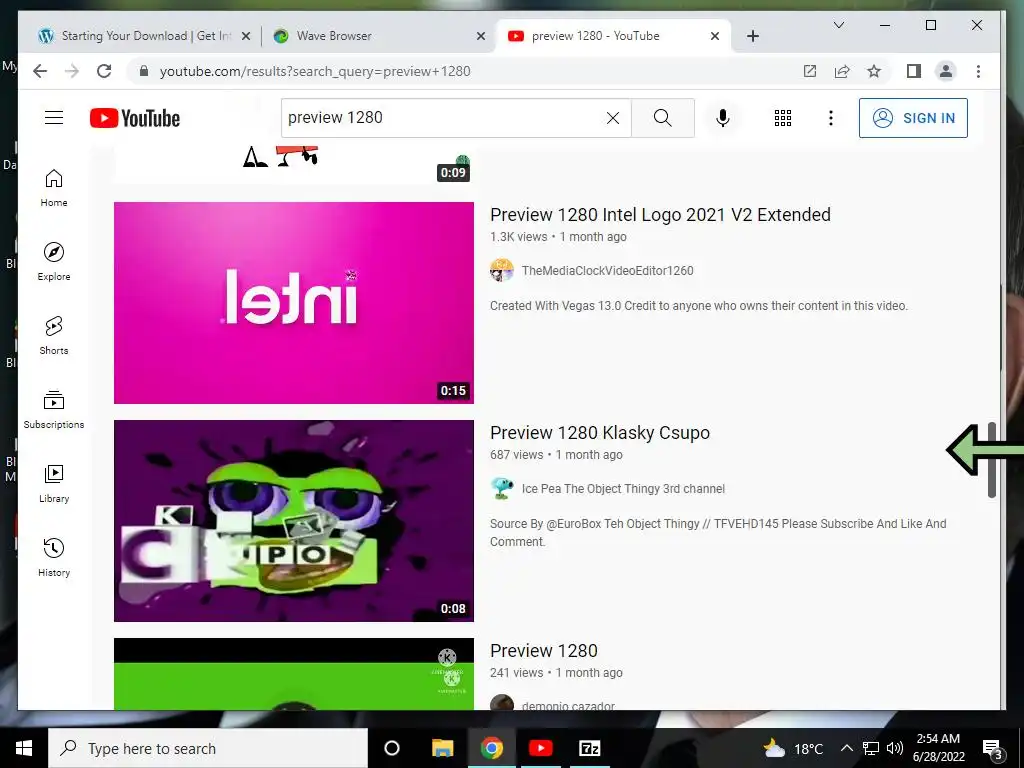Viewport: 1024px width, 768px height.
Task: Share this page icon in address bar
Action: [842, 71]
